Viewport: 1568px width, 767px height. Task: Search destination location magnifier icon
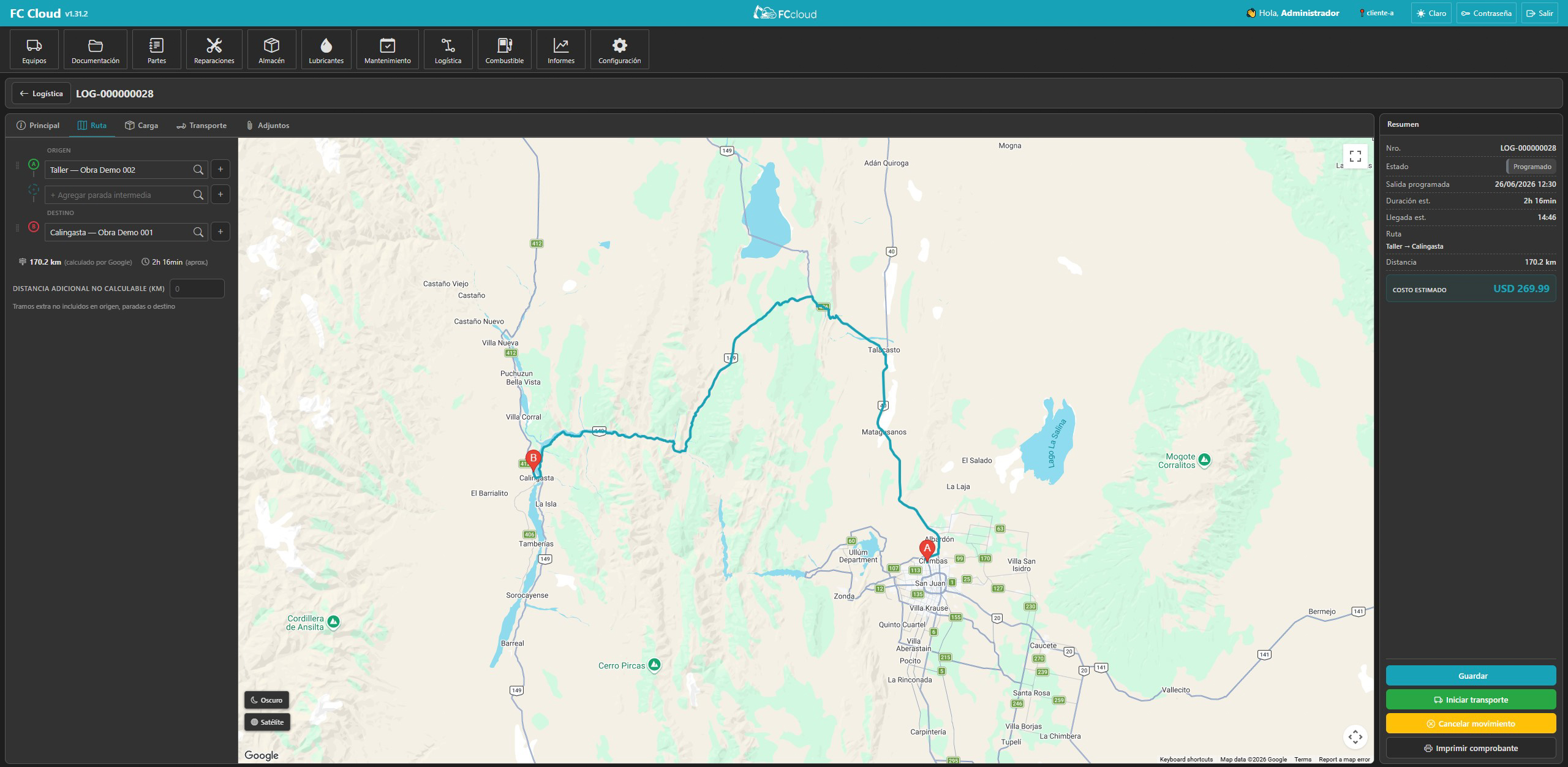198,232
